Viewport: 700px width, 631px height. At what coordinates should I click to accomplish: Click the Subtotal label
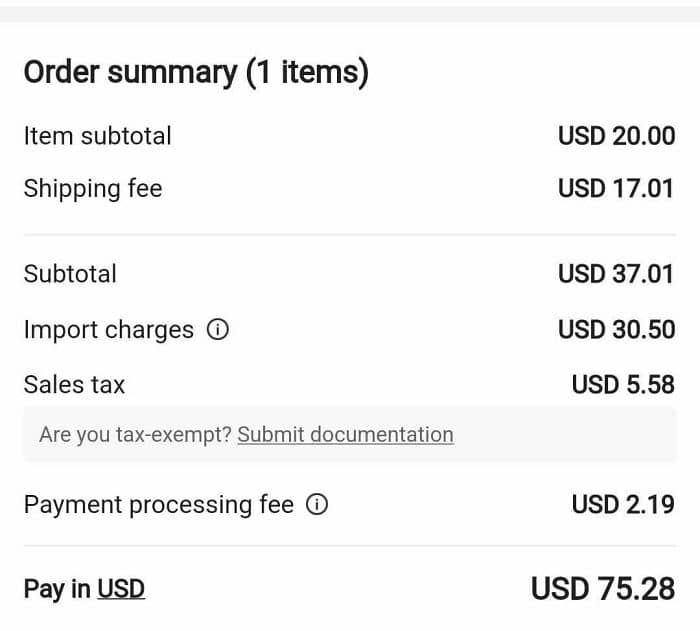pyautogui.click(x=70, y=274)
